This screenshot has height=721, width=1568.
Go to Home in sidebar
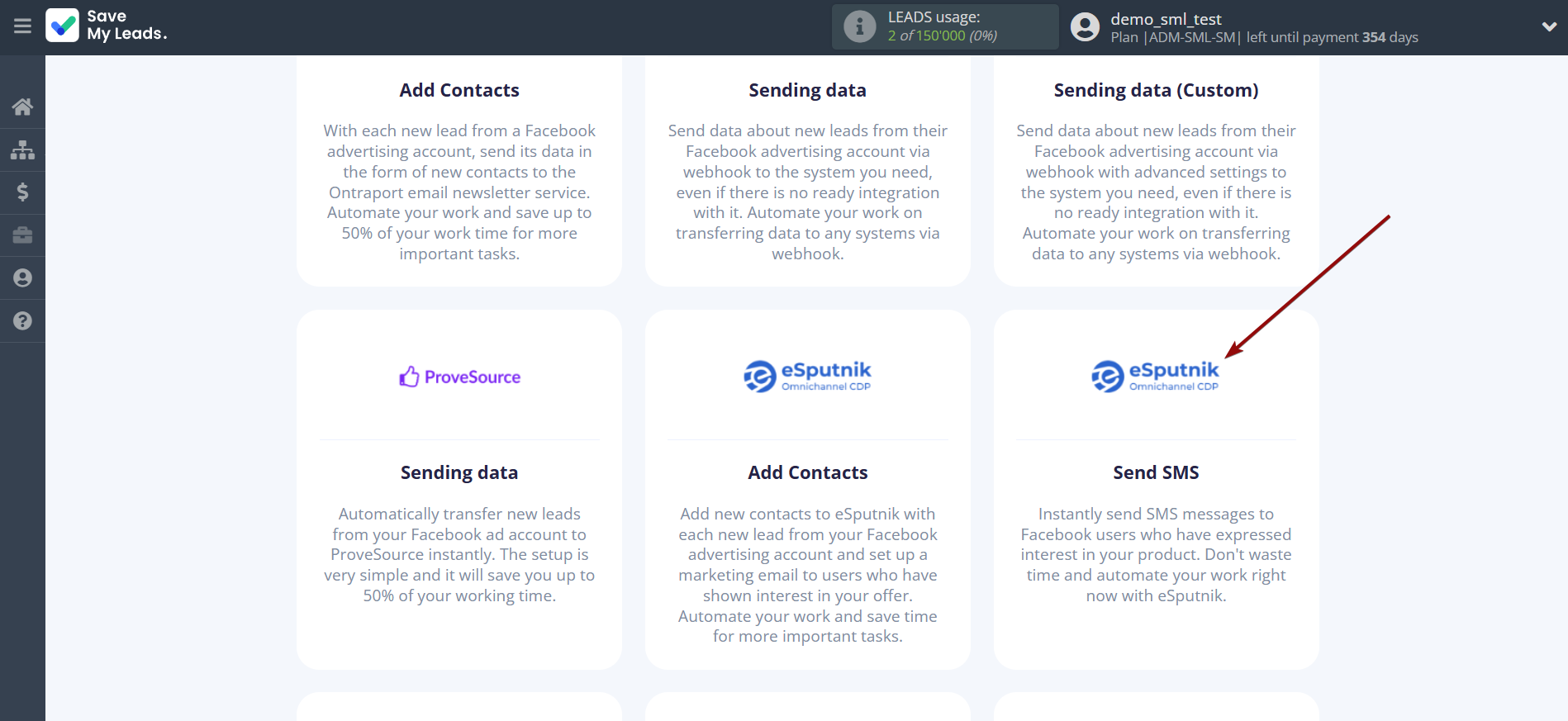tap(22, 107)
